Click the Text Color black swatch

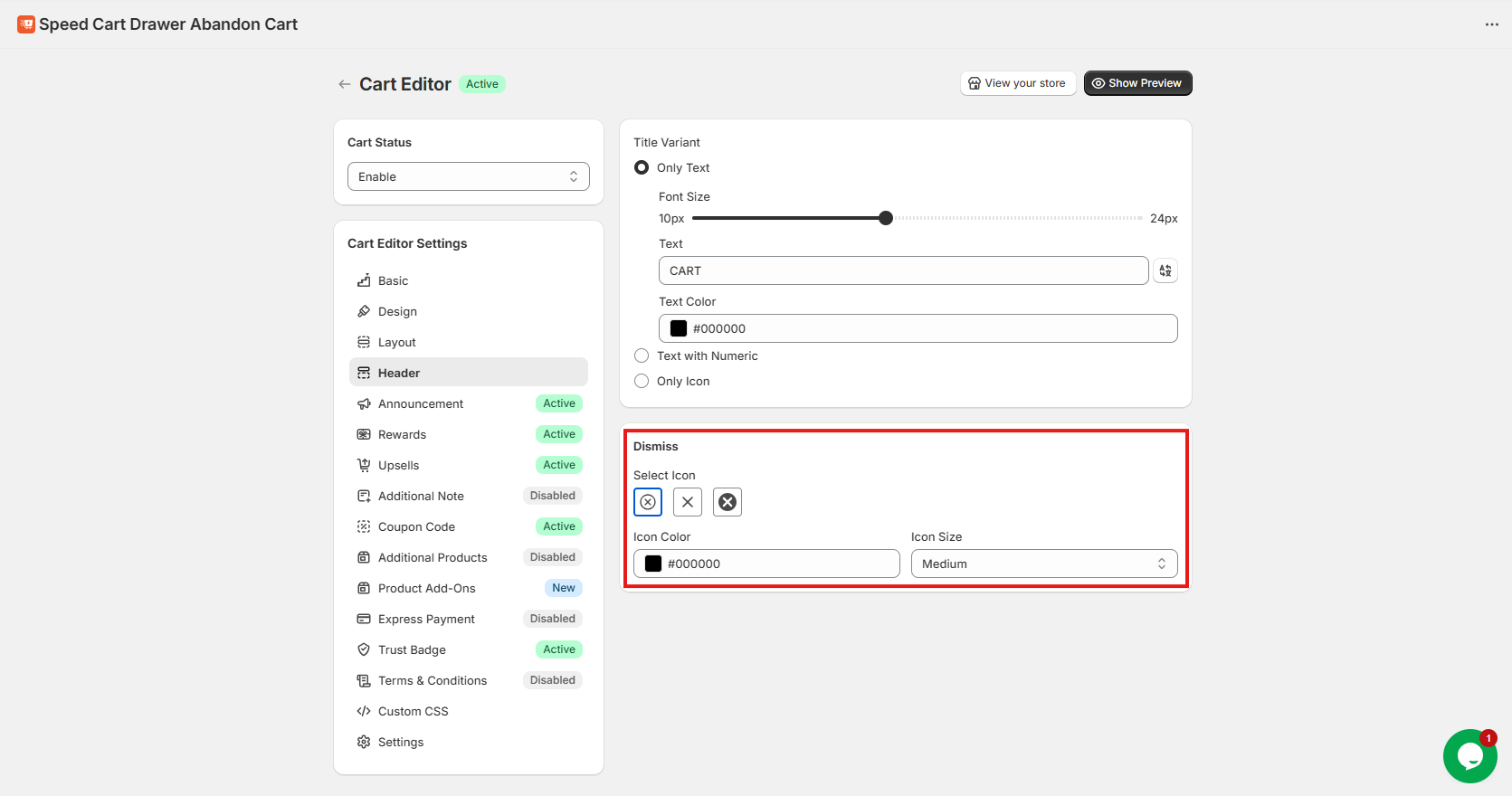point(679,328)
